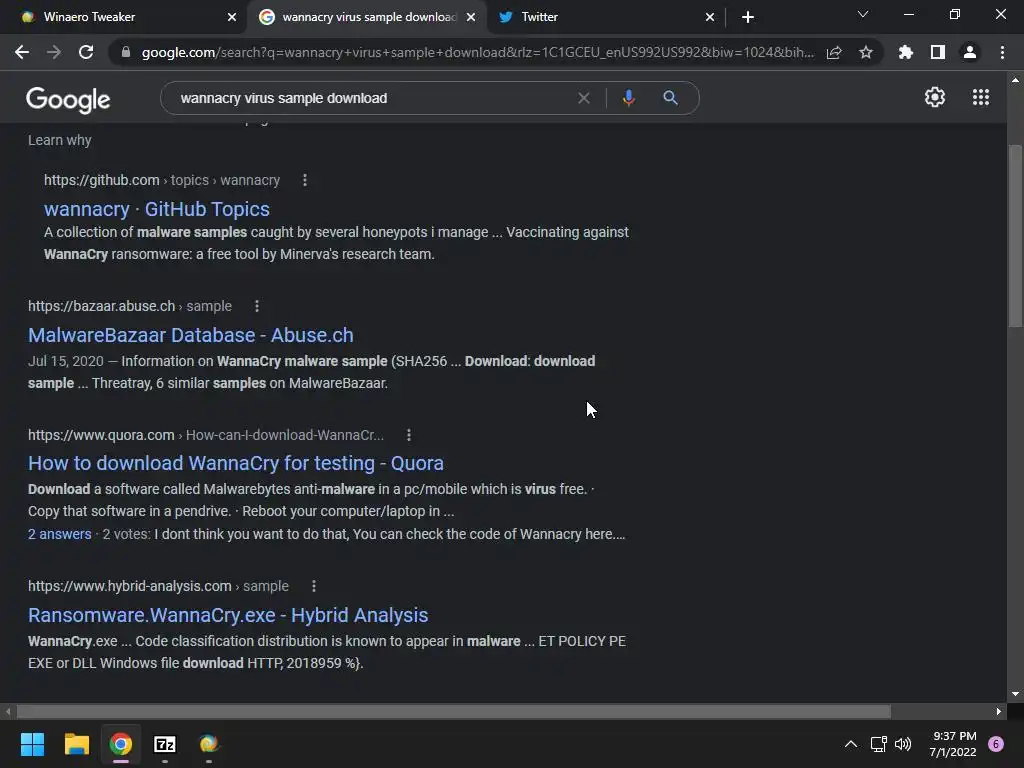Click the padlock site info icon
This screenshot has height=768, width=1024.
tap(126, 52)
